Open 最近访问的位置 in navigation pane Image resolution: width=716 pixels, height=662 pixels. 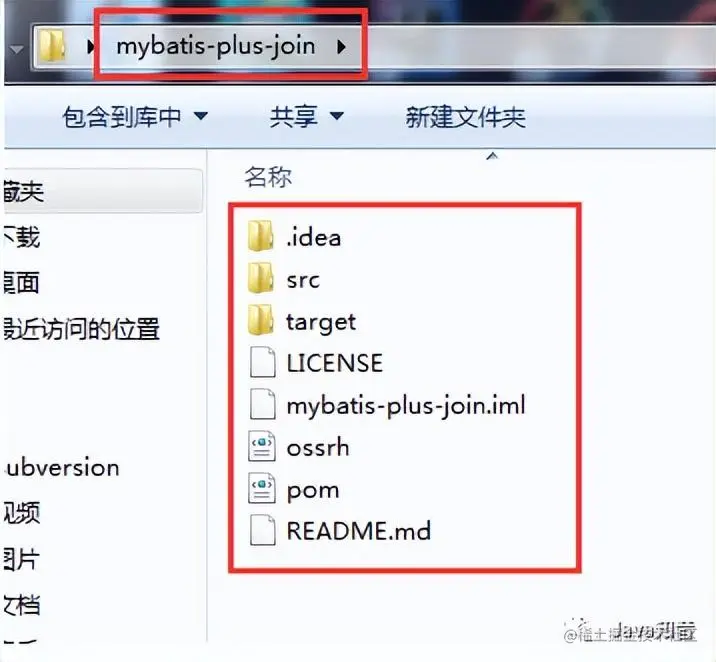[x=81, y=329]
